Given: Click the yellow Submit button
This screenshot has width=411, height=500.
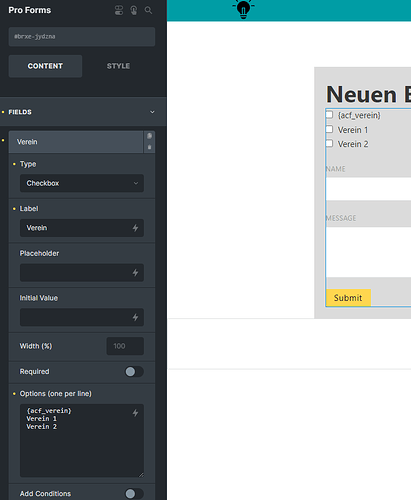Looking at the screenshot, I should coord(348,298).
